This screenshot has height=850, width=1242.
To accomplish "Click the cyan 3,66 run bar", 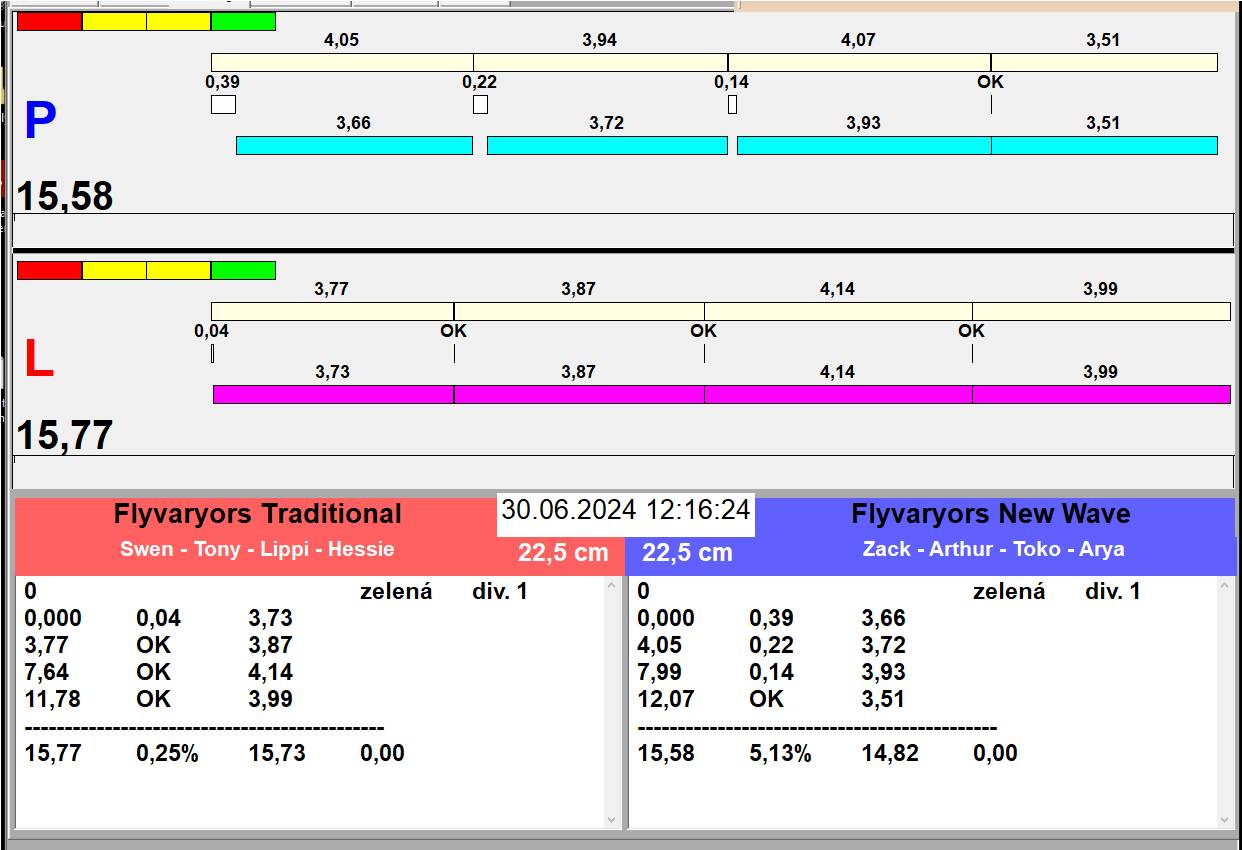I will point(354,145).
